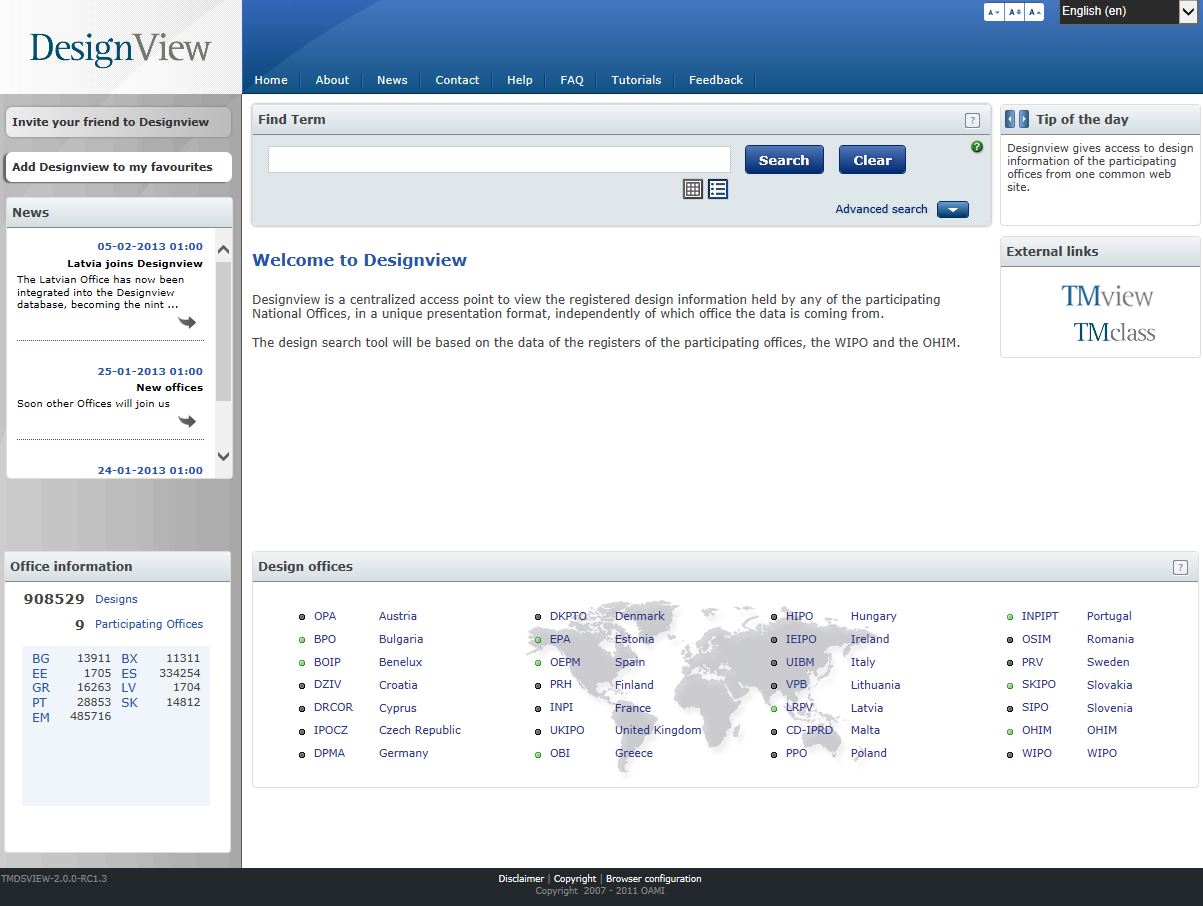Screen dimensions: 1203x906
Task: Open the English (en) language dropdown
Action: [x=1128, y=11]
